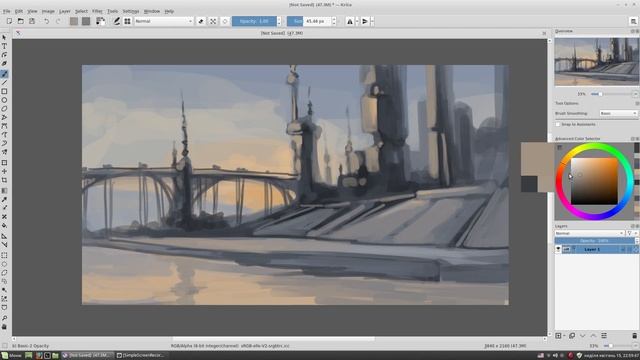Select the Rectangular Selection tool
The width and height of the screenshot is (640, 360).
tap(4, 255)
